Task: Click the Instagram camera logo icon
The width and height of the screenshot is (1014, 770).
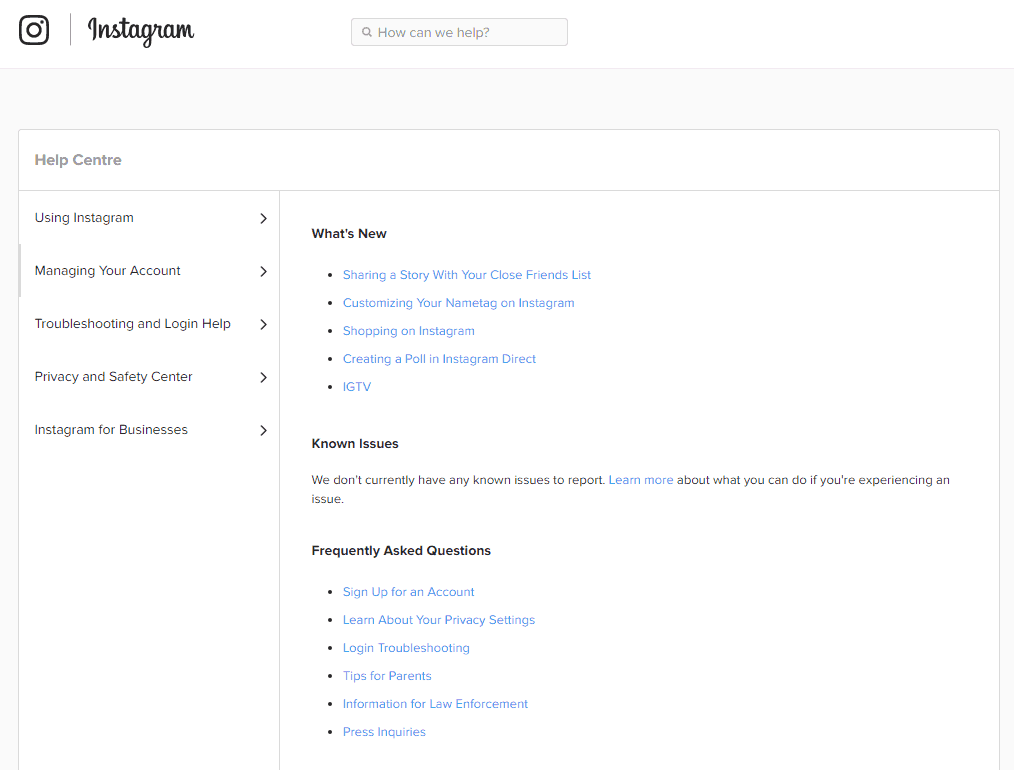Action: (34, 30)
